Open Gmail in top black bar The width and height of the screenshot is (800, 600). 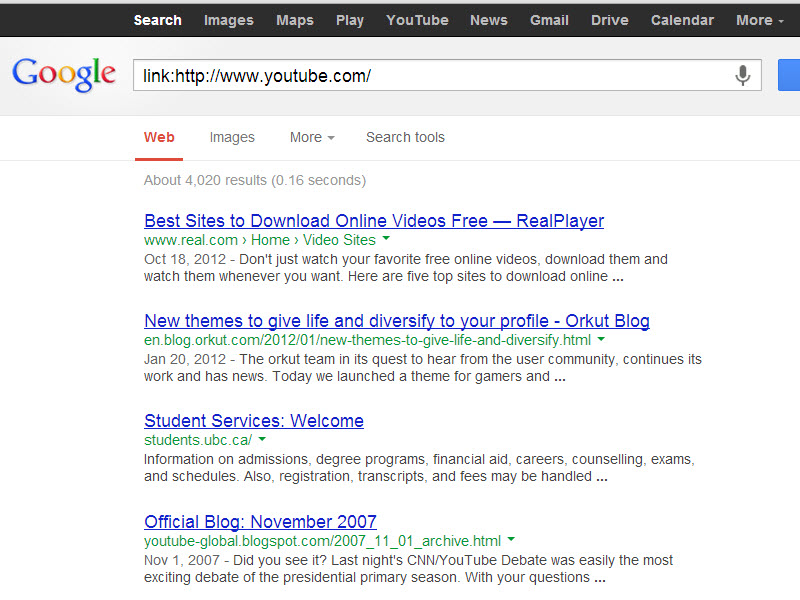[x=549, y=20]
